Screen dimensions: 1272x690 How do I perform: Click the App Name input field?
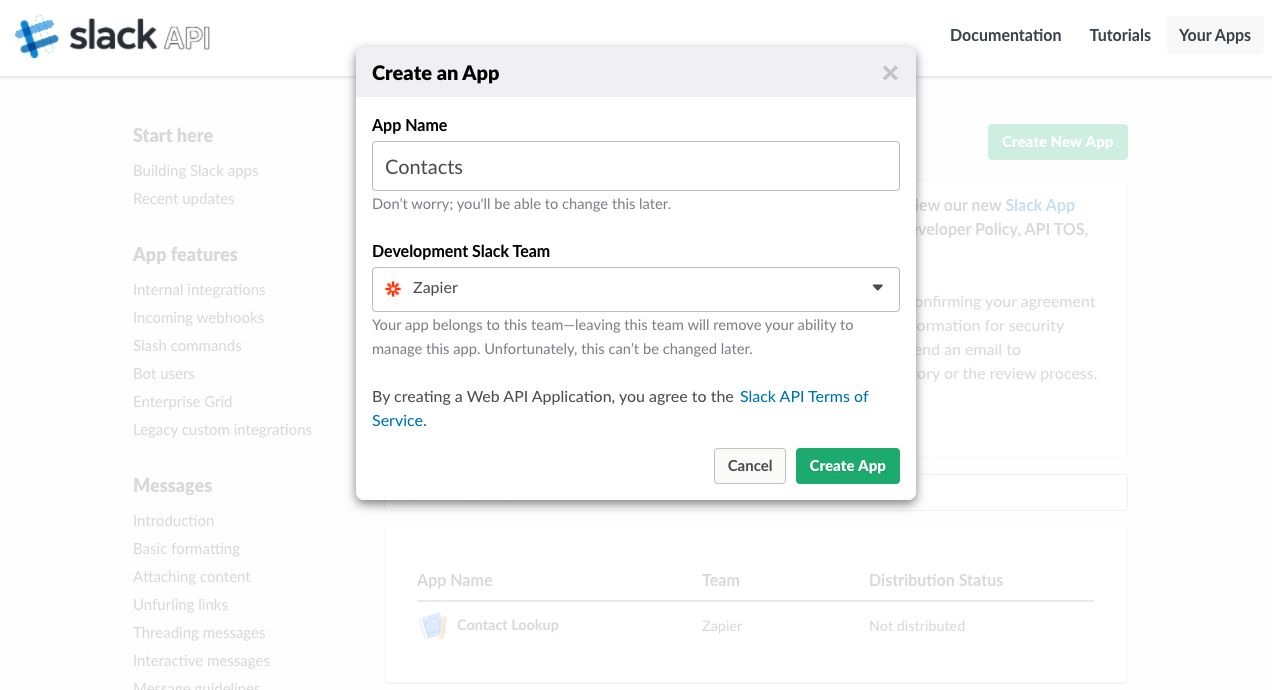pos(635,166)
